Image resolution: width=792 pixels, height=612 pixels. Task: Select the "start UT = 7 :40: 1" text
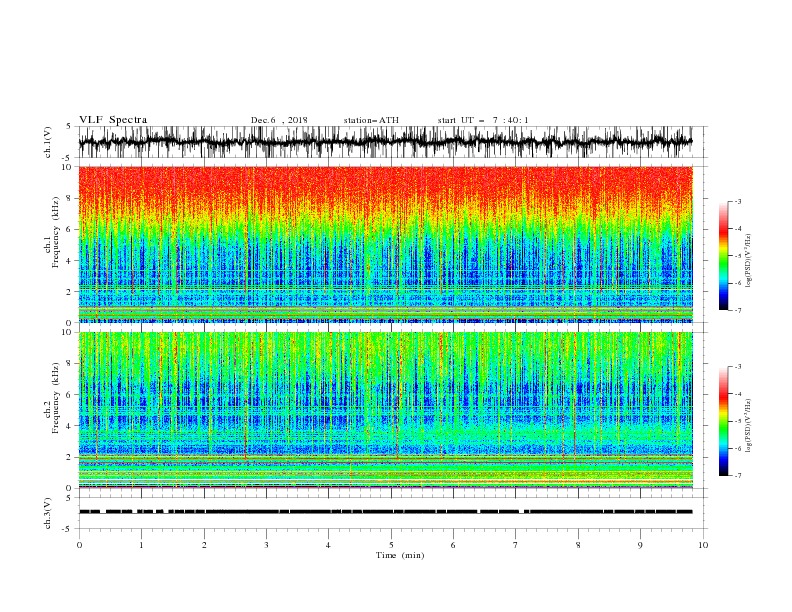pos(483,120)
